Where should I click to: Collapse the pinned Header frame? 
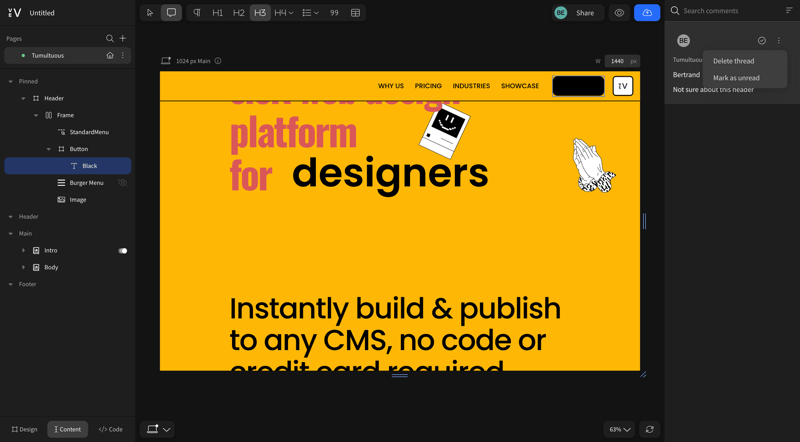pyautogui.click(x=23, y=99)
